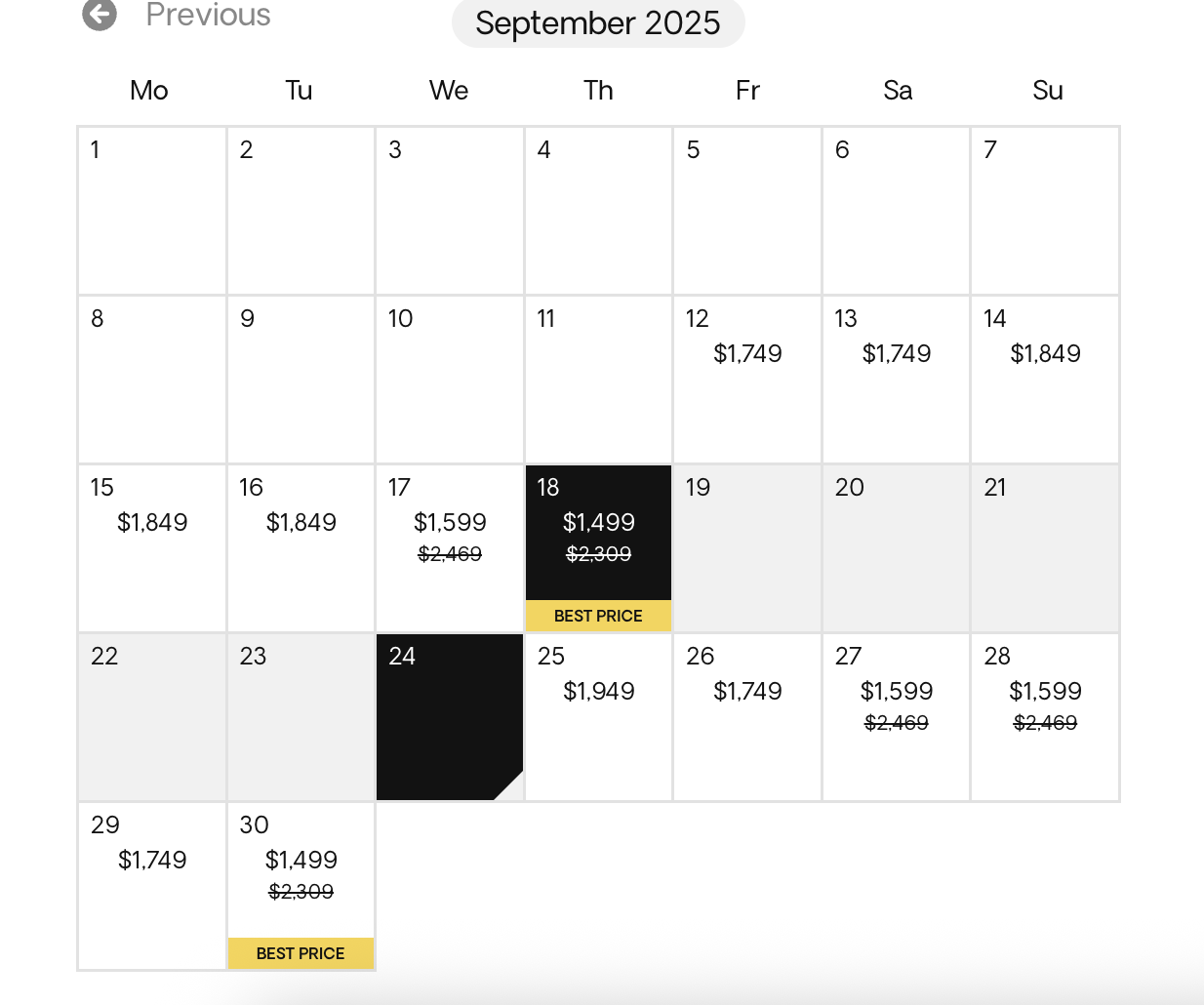Pick September 25 at $1,949
Screen dimensions: 1204x1005
pyautogui.click(x=598, y=717)
